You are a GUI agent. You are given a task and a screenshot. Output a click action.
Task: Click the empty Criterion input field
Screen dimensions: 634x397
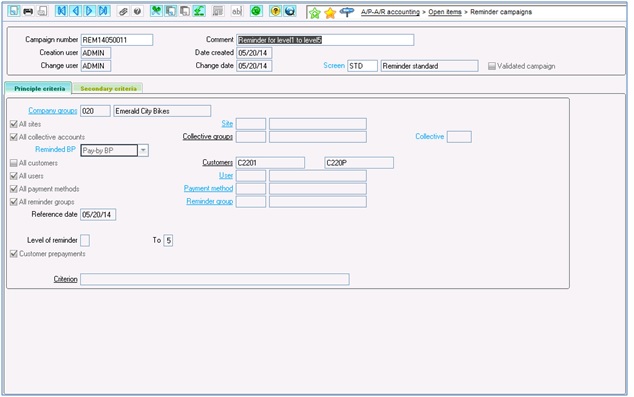[x=215, y=279]
